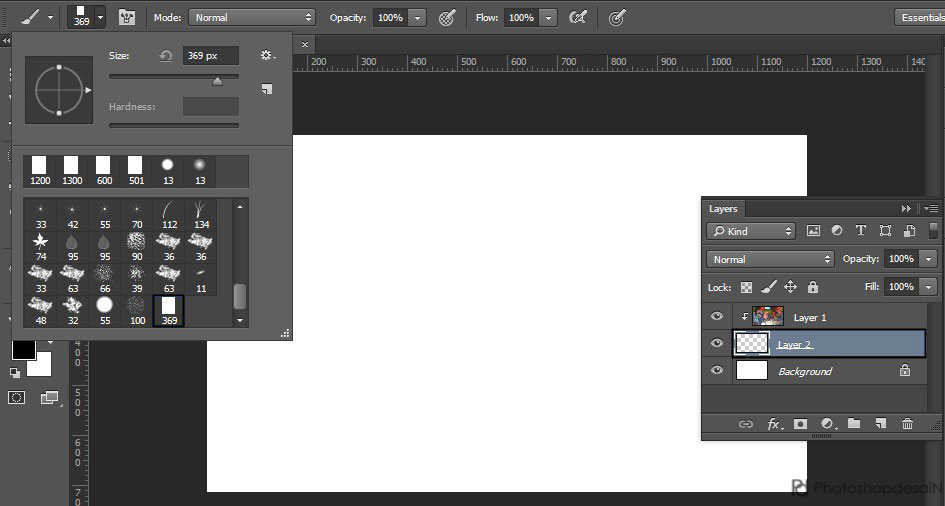945x506 pixels.
Task: Click the brush Size slider handle
Action: click(217, 81)
